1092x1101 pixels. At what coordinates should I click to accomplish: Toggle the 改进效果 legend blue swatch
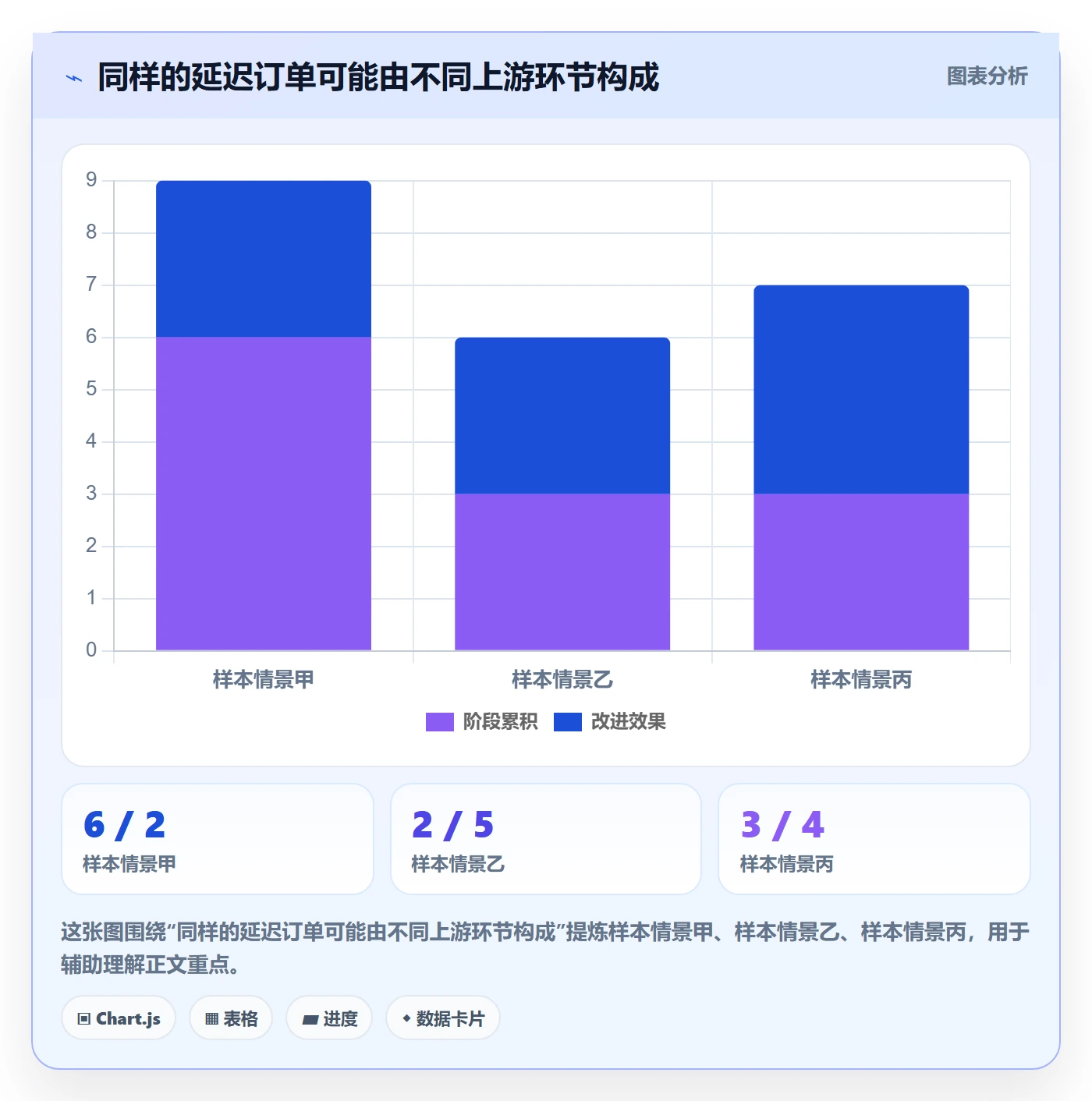(x=567, y=722)
